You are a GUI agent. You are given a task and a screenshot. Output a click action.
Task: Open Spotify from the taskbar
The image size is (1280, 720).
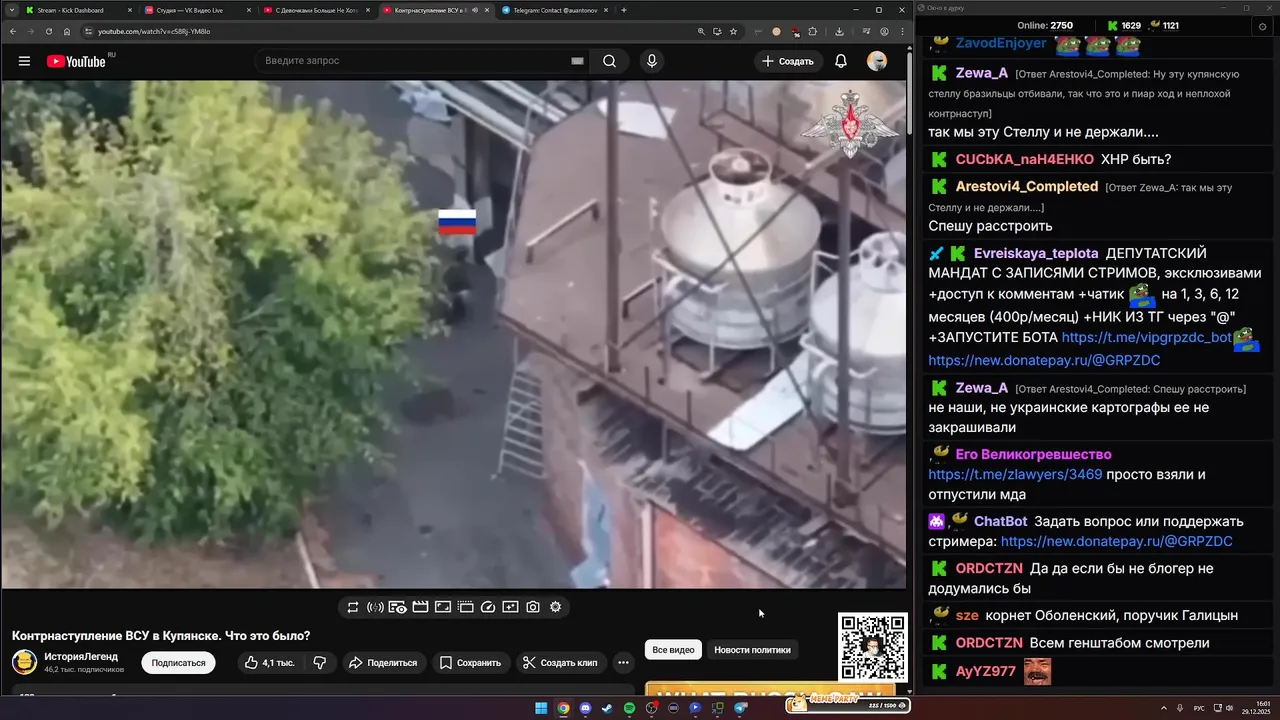[x=629, y=708]
